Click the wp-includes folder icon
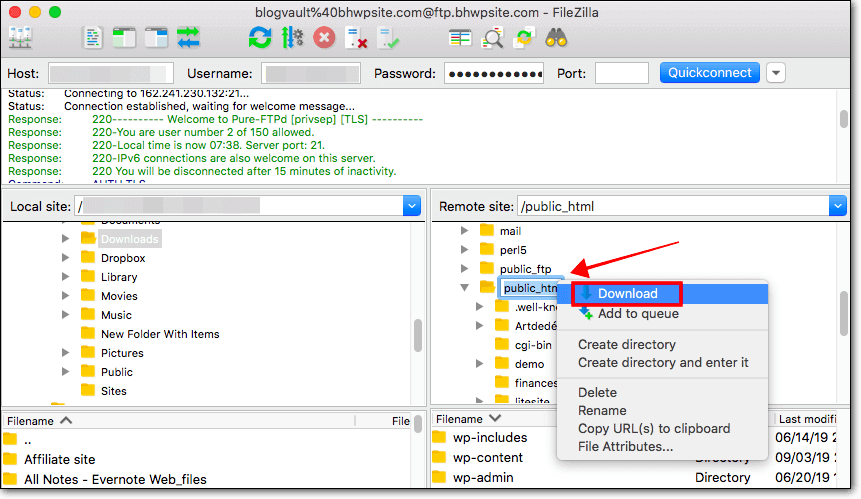This screenshot has width=861, height=499. click(x=439, y=438)
